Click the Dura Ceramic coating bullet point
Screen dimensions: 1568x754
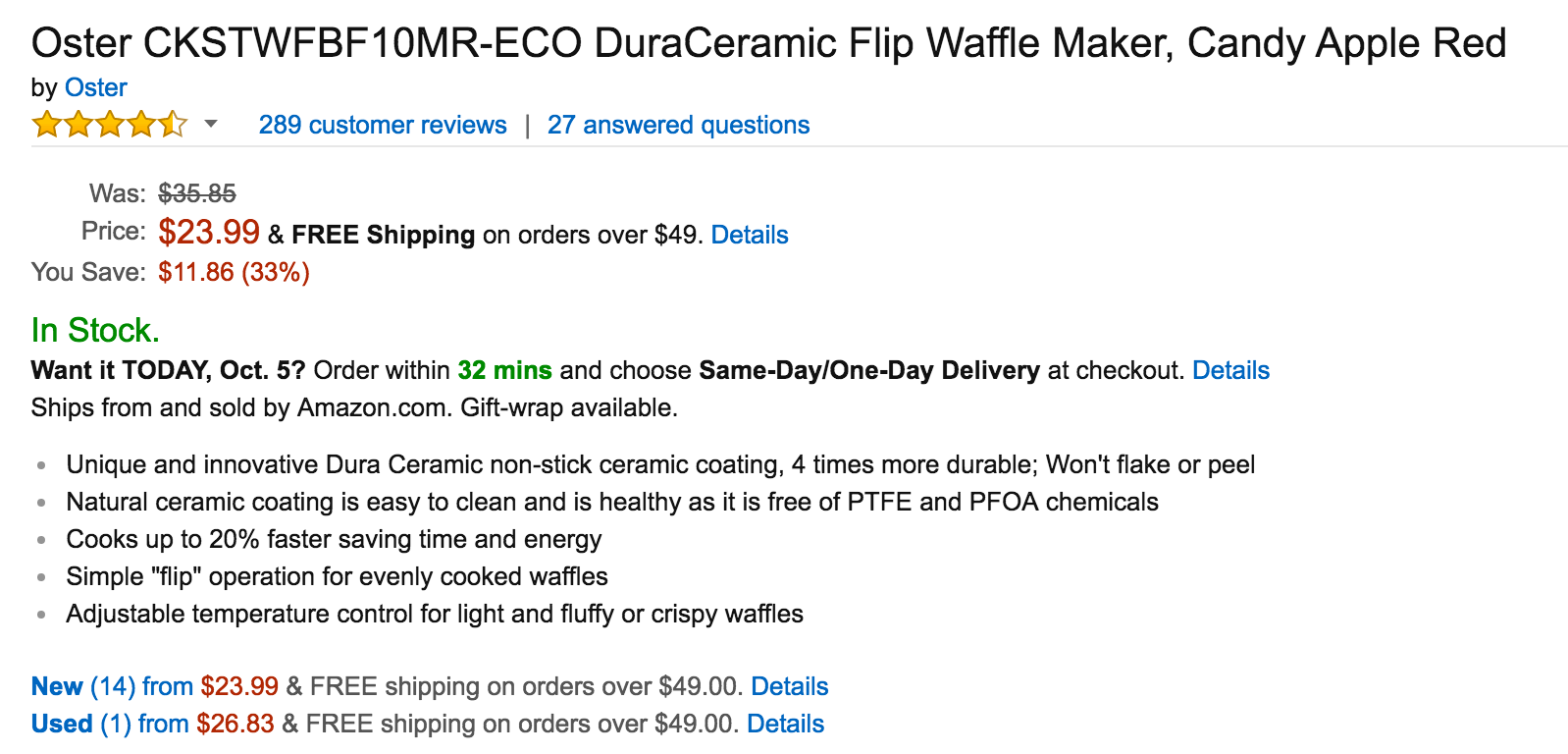point(660,464)
